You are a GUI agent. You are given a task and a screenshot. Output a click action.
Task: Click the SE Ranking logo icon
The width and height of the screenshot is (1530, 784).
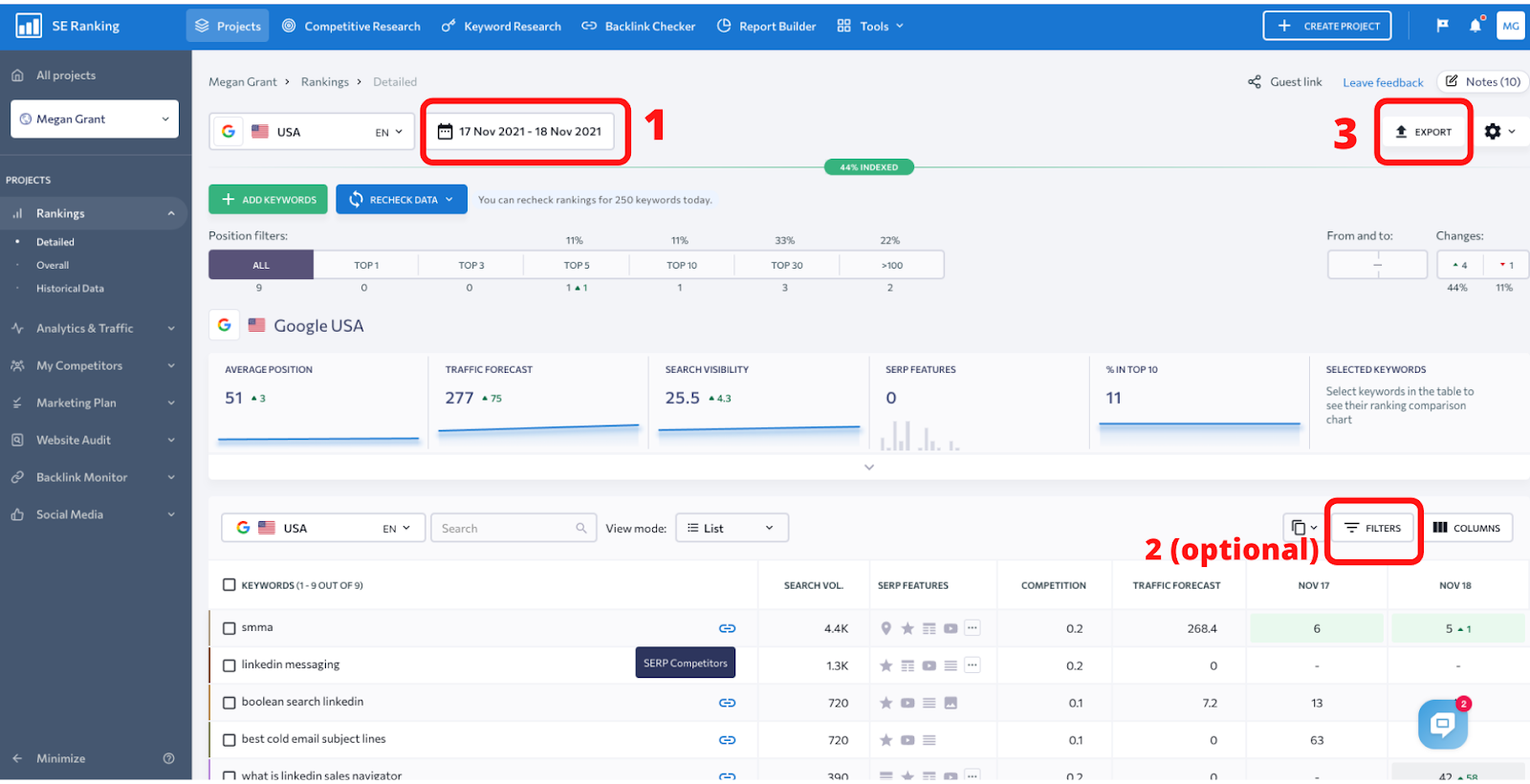coord(29,26)
